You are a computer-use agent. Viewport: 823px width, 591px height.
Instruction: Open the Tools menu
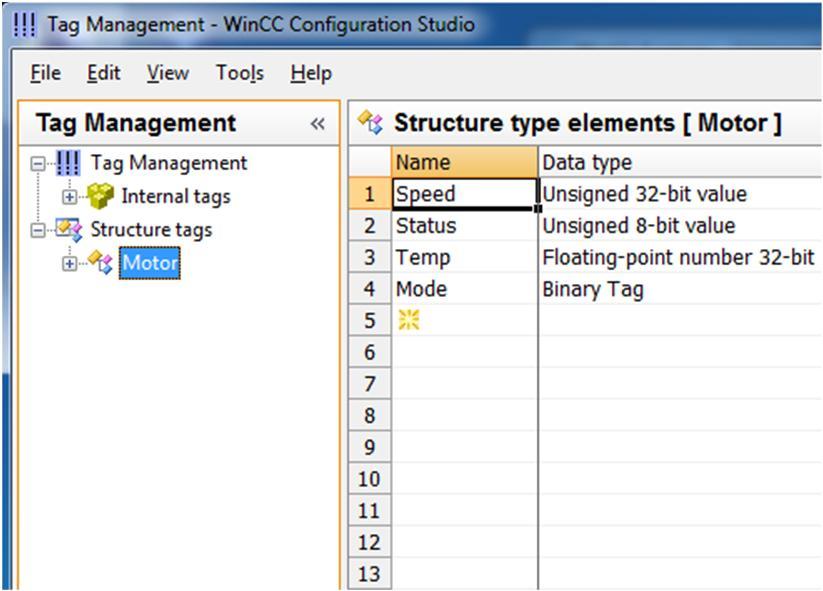pos(240,73)
